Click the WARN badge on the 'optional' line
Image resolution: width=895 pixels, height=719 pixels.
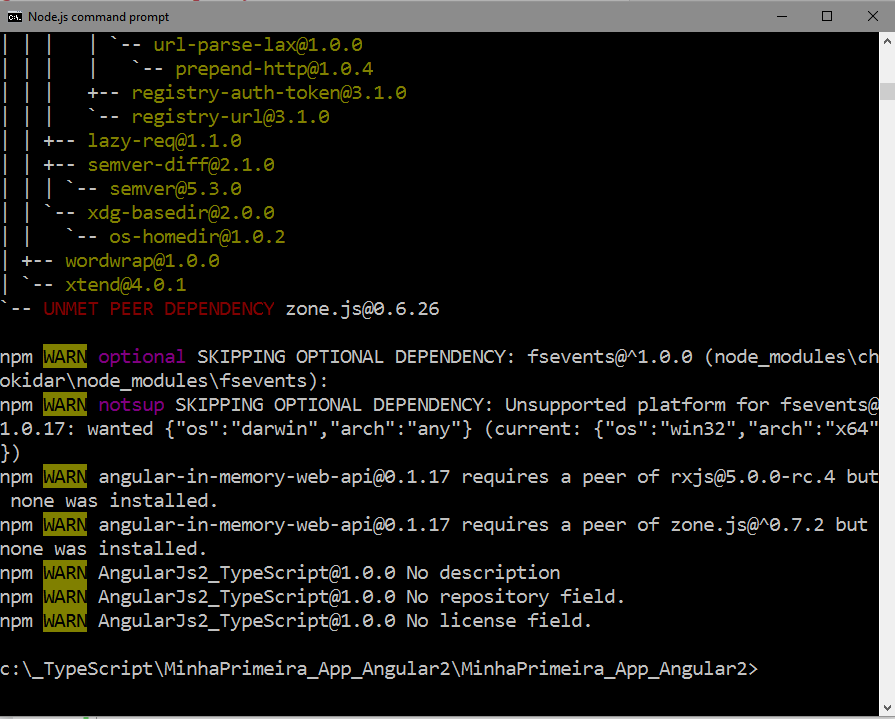(x=65, y=357)
